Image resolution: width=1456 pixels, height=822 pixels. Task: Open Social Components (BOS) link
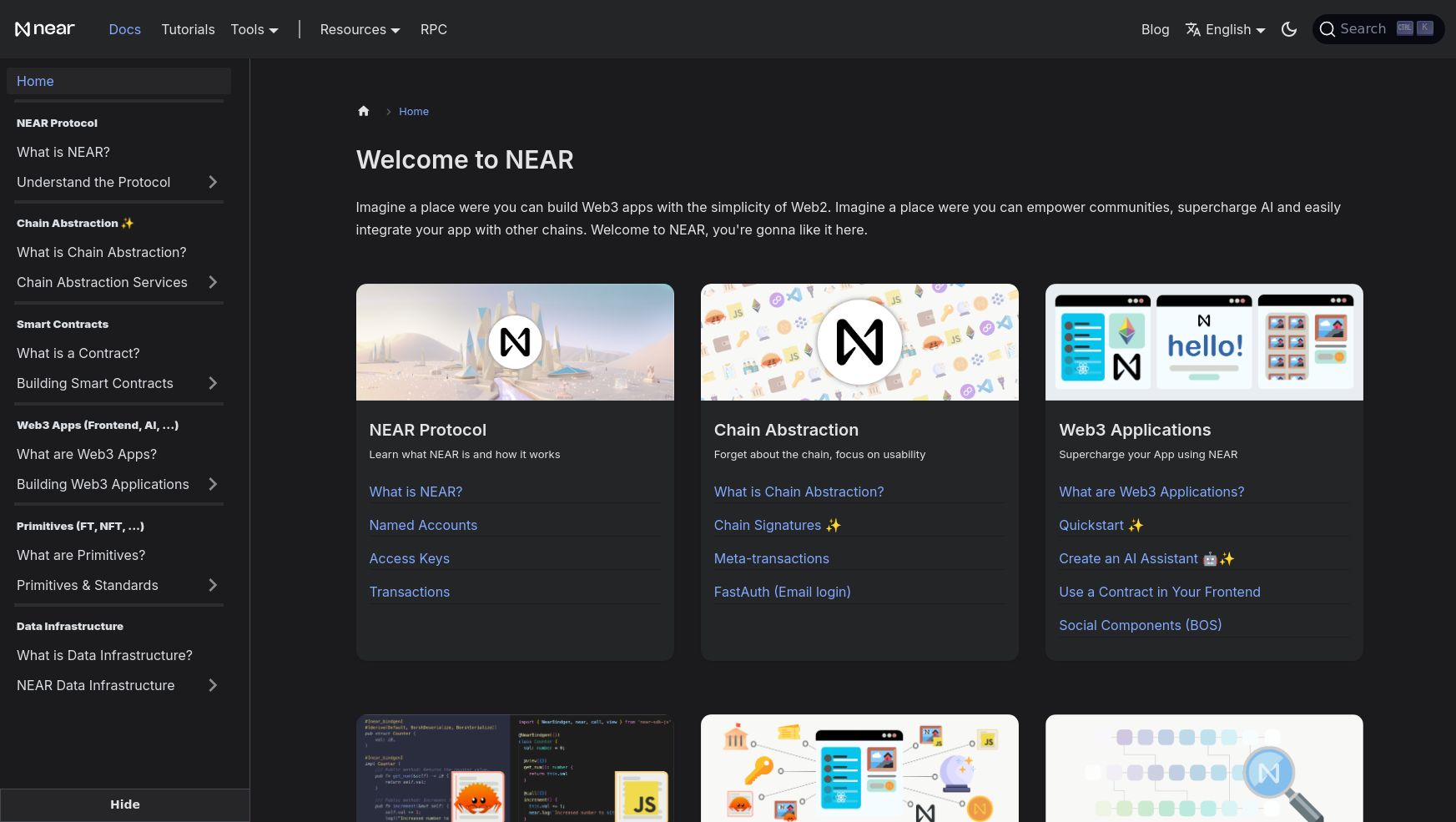(1140, 625)
